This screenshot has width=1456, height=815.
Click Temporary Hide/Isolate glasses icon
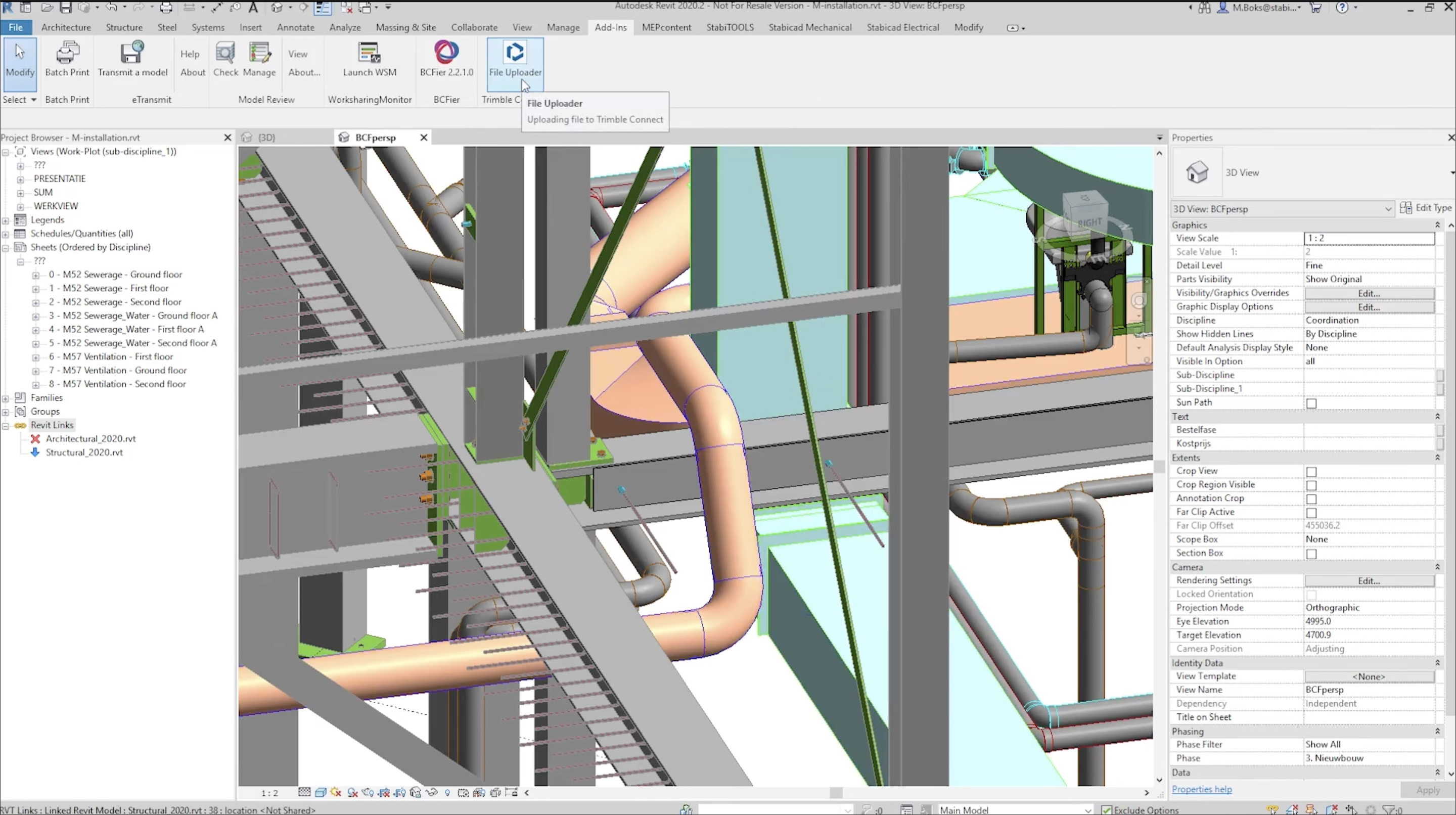(x=431, y=792)
